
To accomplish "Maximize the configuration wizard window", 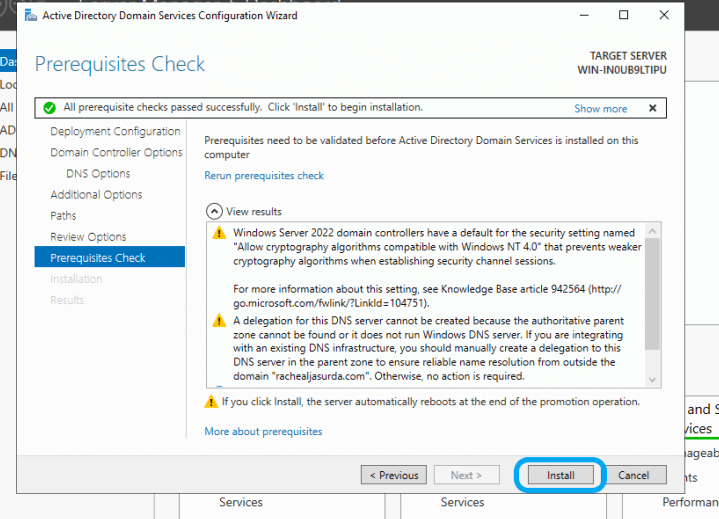I will tap(624, 15).
